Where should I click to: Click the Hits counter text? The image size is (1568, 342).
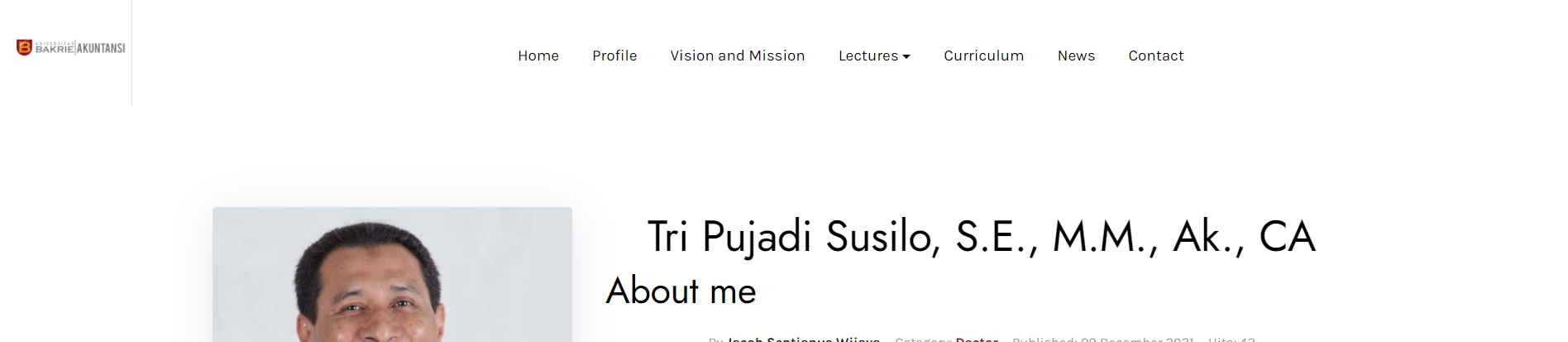tap(1231, 339)
